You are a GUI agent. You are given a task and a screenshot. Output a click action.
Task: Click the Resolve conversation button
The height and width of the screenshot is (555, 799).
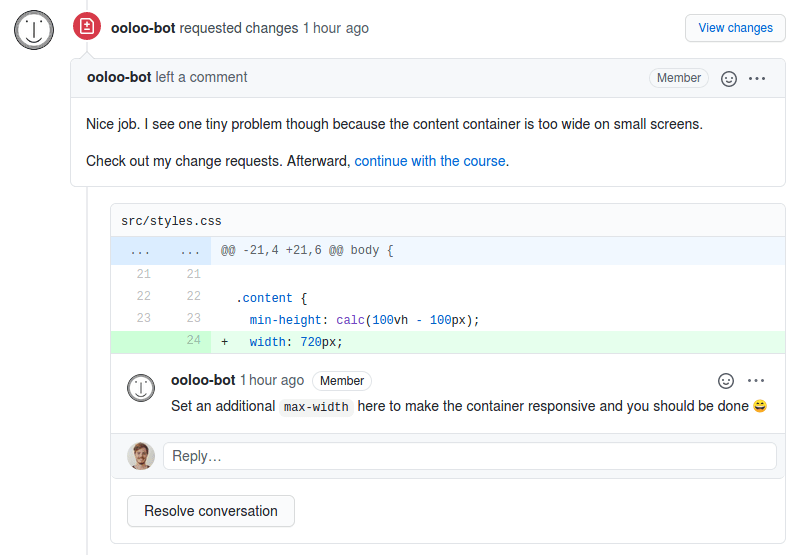pos(210,511)
